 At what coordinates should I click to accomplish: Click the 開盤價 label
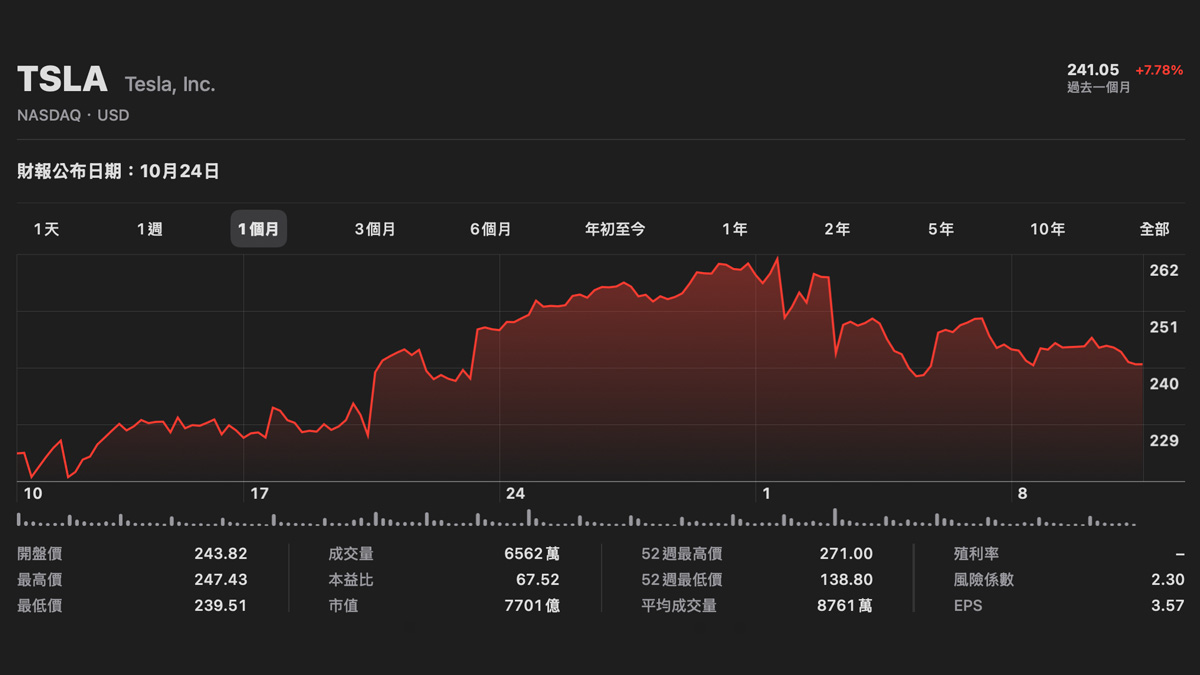(40, 554)
